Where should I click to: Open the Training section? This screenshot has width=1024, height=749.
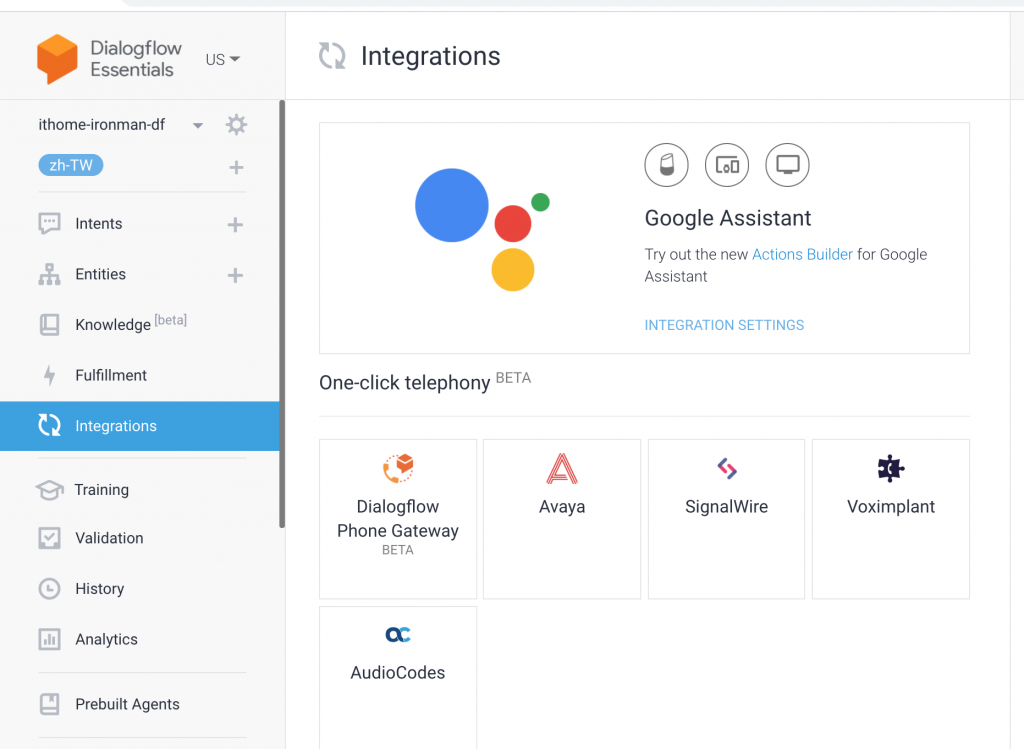point(101,490)
